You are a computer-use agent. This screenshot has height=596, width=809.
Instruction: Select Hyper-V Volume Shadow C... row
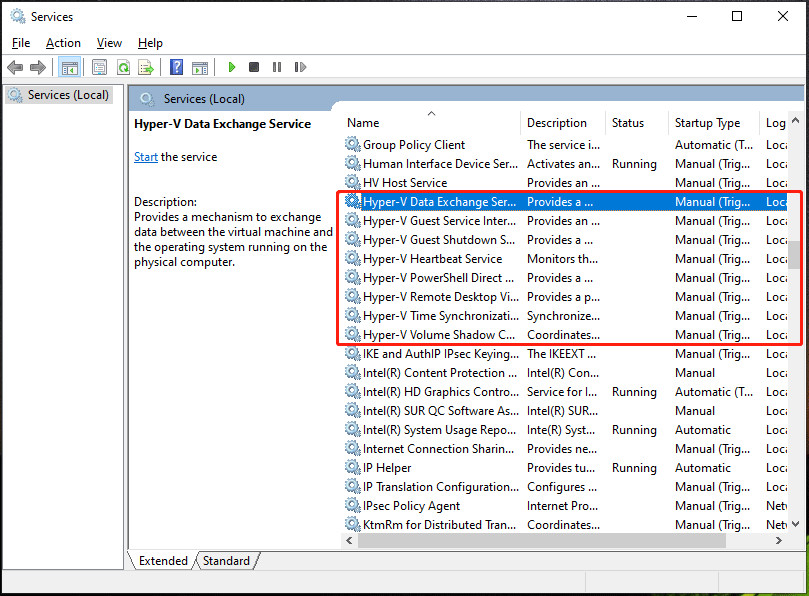point(565,334)
